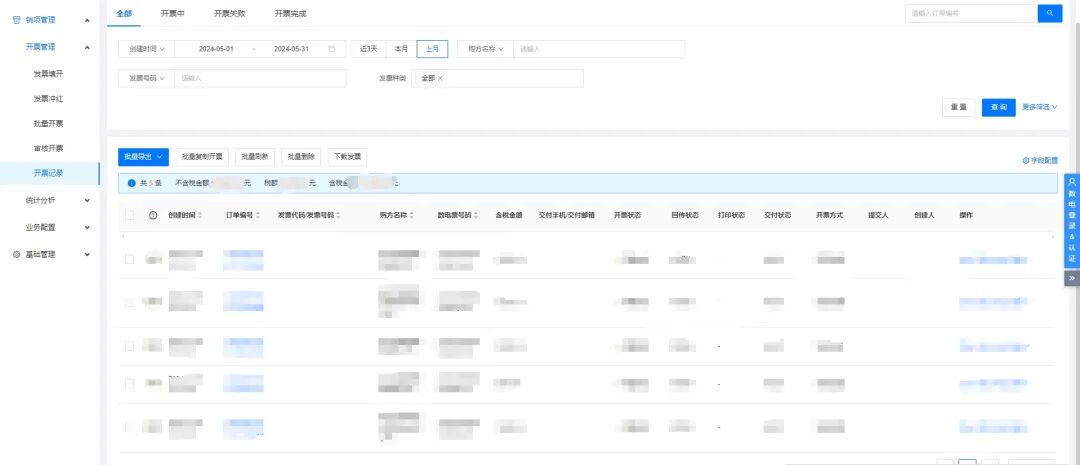1080x465 pixels.
Task: Click the blue info icon beside 共5条
Action: tap(132, 183)
